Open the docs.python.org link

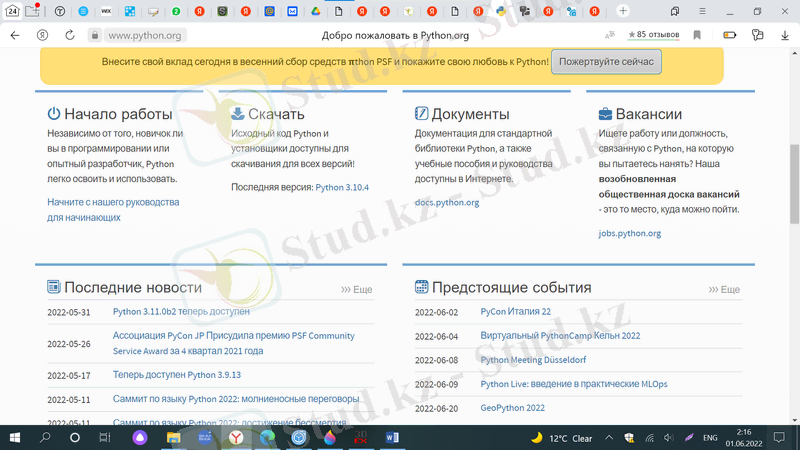coord(447,202)
